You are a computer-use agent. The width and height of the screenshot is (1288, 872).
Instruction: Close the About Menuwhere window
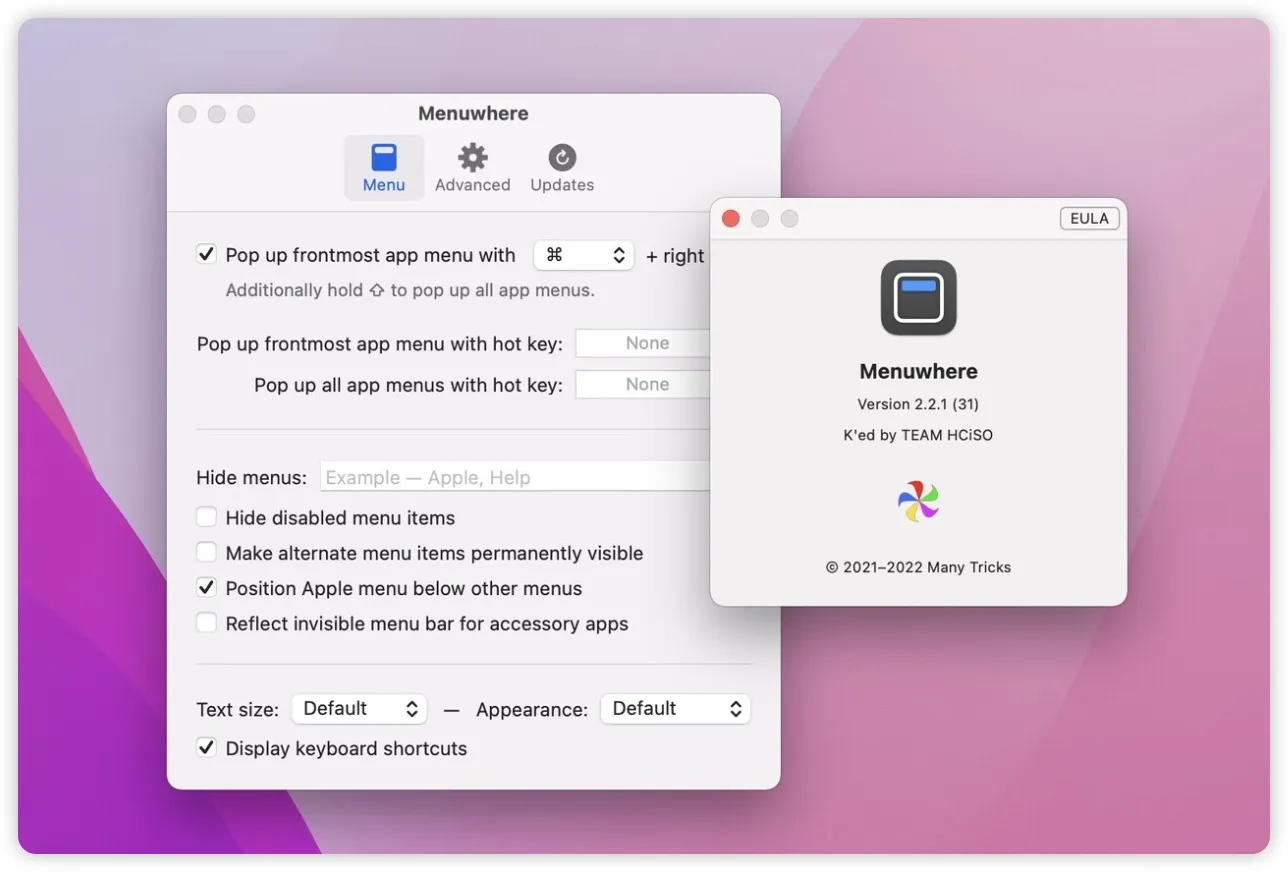click(731, 218)
